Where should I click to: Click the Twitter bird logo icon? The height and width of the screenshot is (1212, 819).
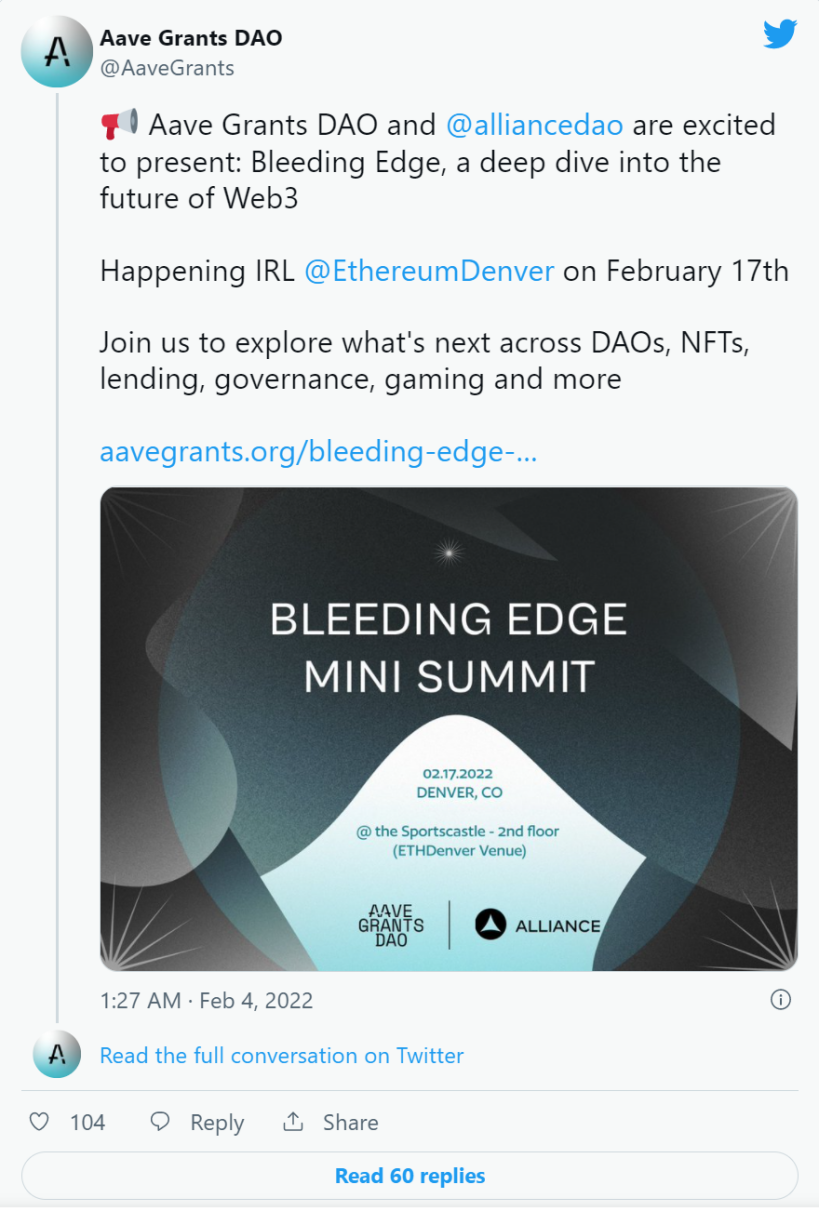(780, 35)
